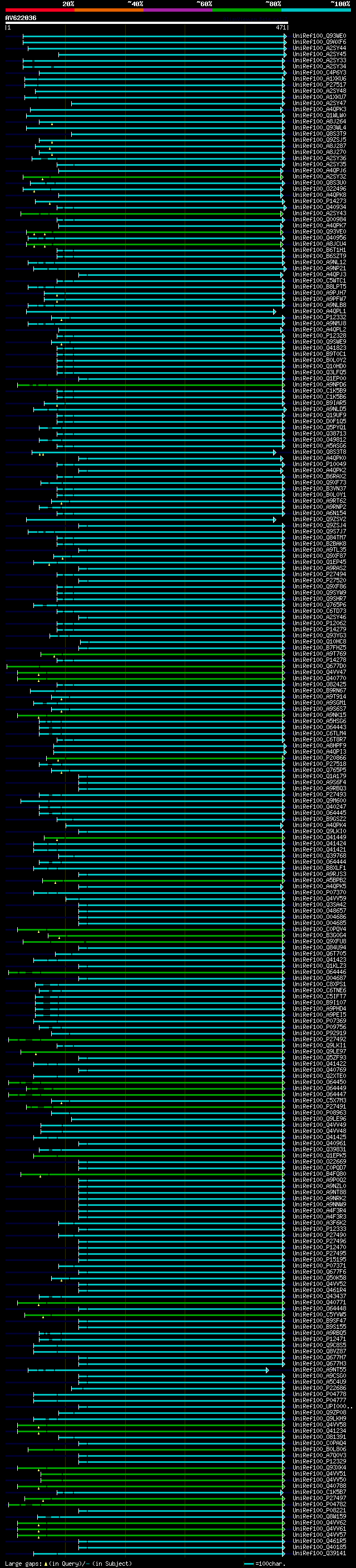Select label UniRef100_Q41449
This screenshot has height=1568, width=356.
coord(319,838)
